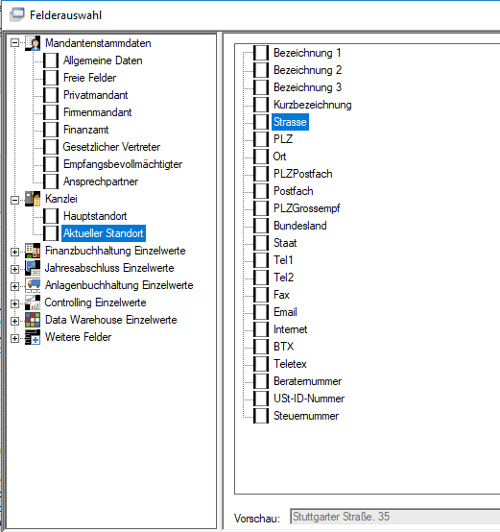Tick the PLZ field checkbox

point(261,139)
